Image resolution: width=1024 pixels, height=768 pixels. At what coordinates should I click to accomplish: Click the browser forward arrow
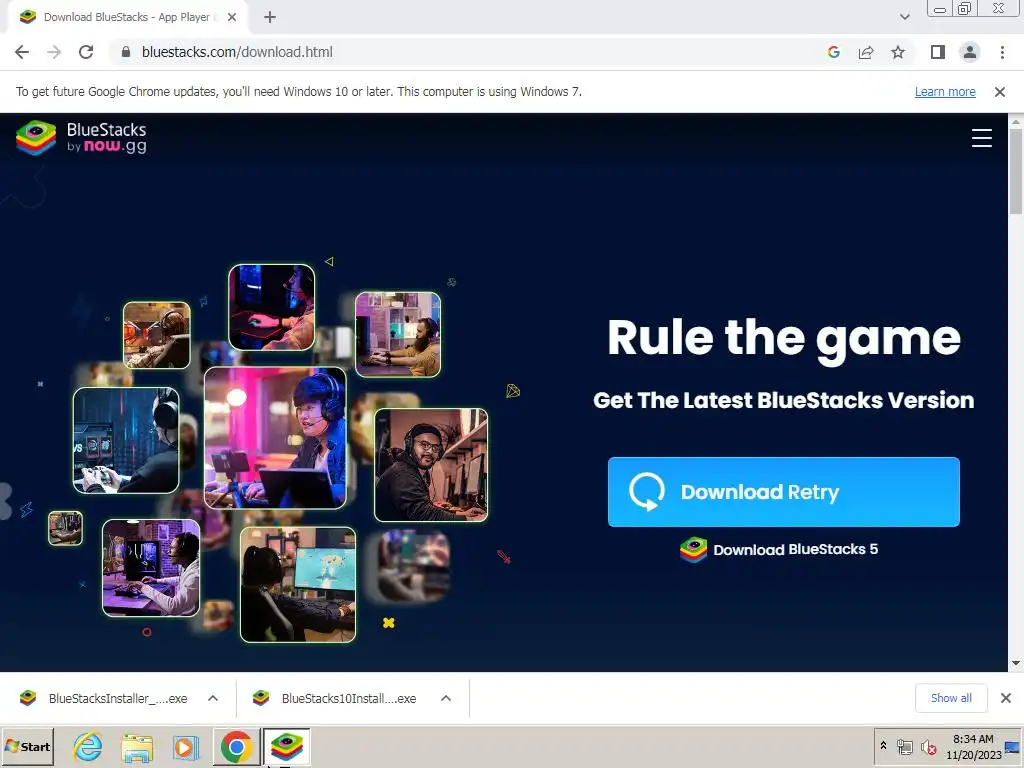click(54, 52)
